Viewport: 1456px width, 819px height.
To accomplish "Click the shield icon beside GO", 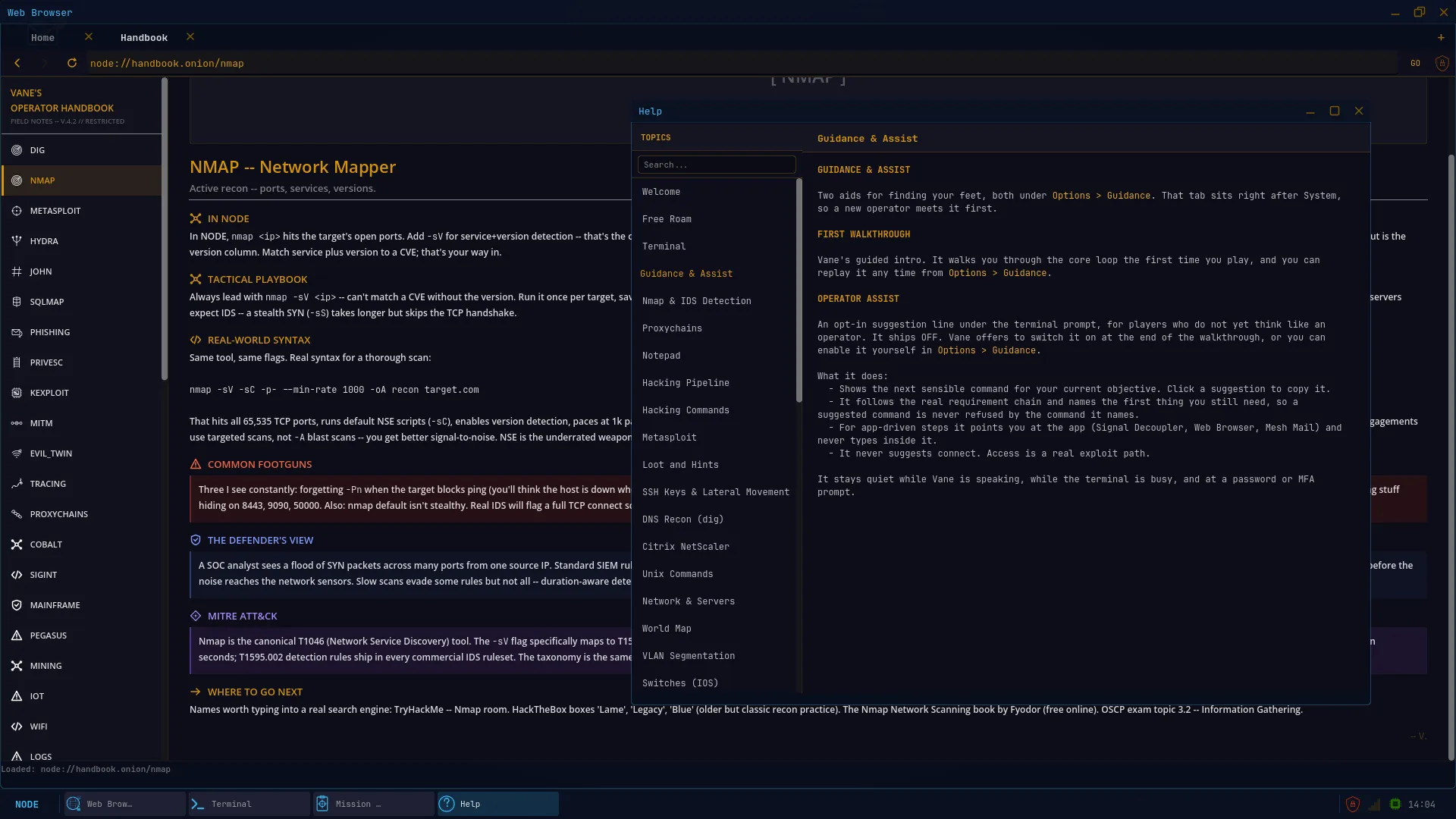I will pos(1442,63).
